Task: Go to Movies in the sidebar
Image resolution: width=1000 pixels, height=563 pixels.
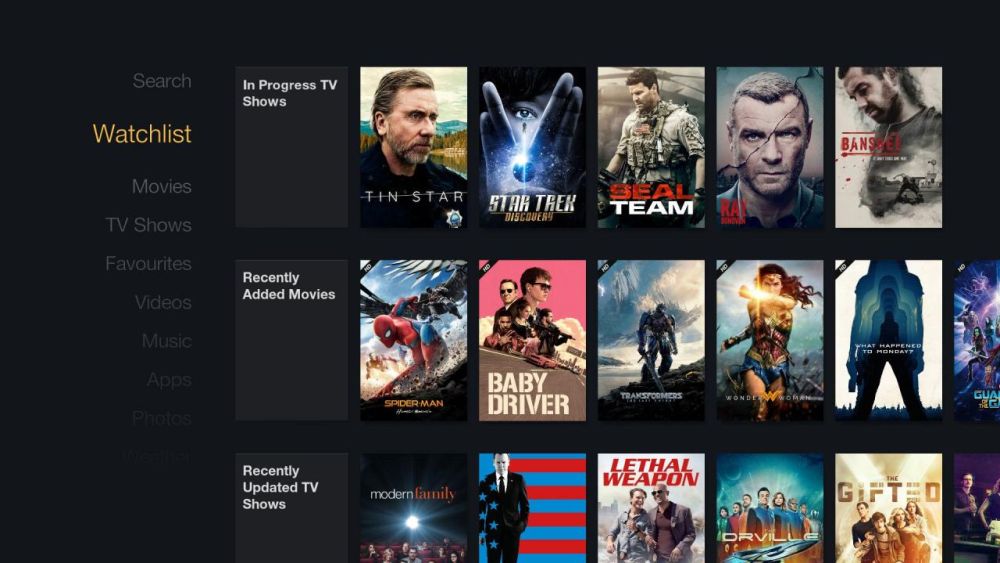Action: pos(161,186)
